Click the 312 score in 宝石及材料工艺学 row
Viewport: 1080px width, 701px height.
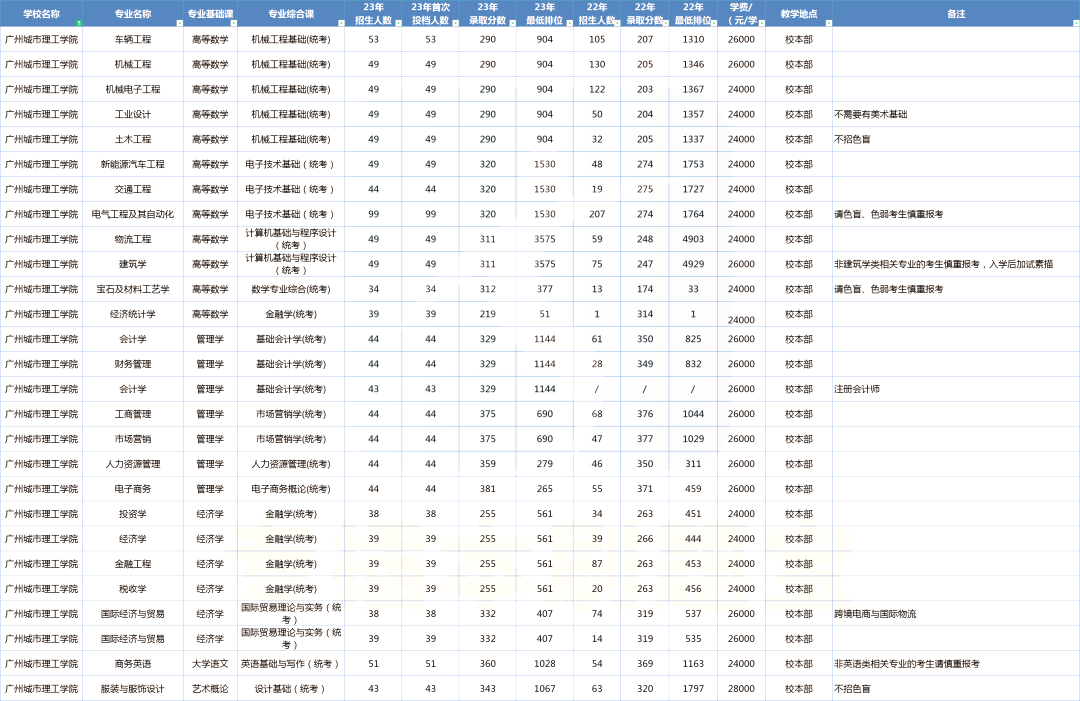coord(488,289)
